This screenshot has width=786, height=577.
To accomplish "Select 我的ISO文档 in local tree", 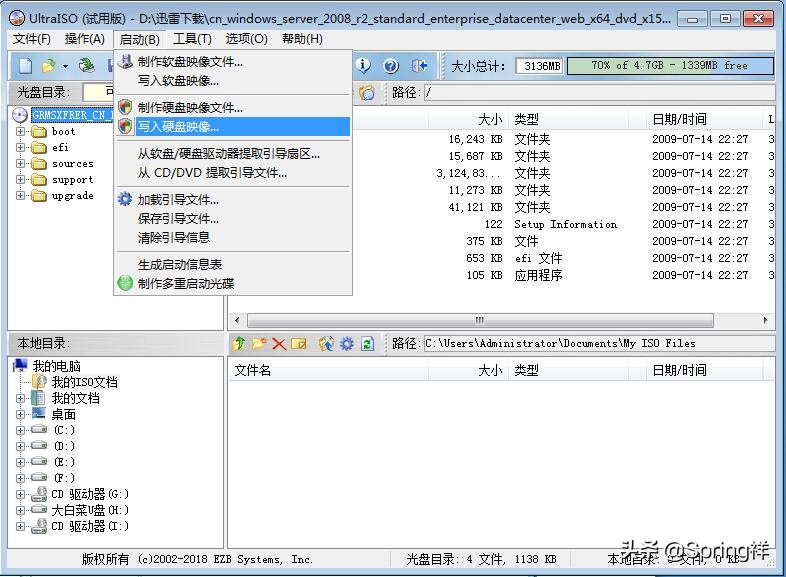I will coord(85,382).
